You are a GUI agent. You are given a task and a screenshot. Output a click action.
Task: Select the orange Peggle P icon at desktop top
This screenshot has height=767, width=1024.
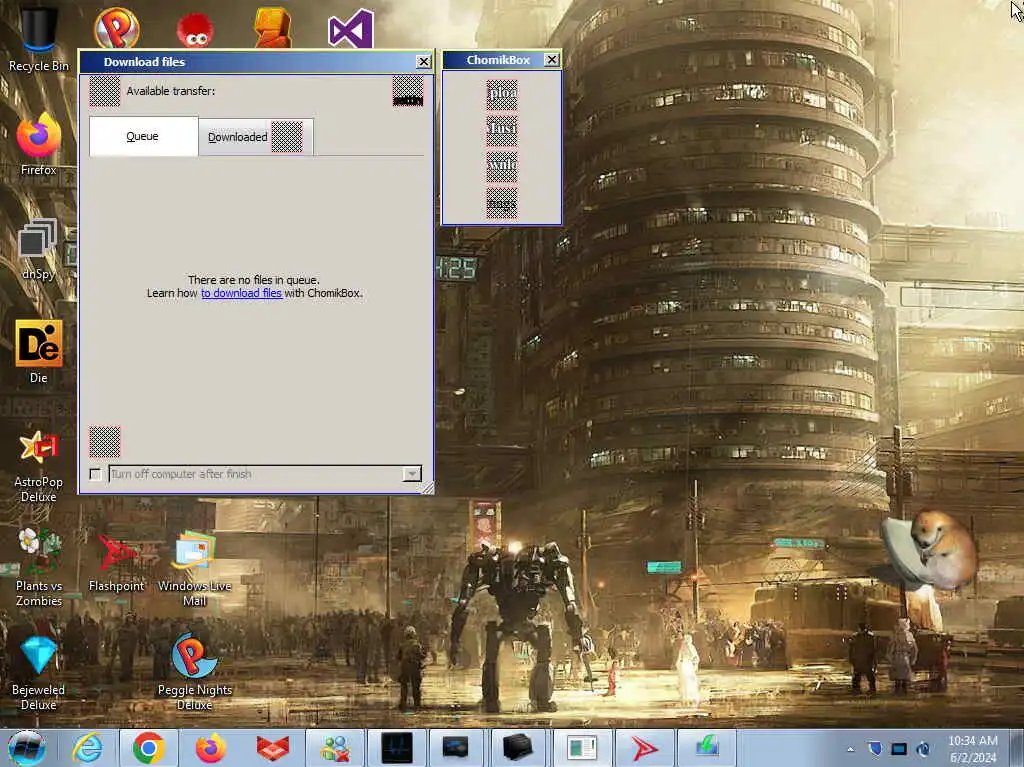click(x=116, y=27)
